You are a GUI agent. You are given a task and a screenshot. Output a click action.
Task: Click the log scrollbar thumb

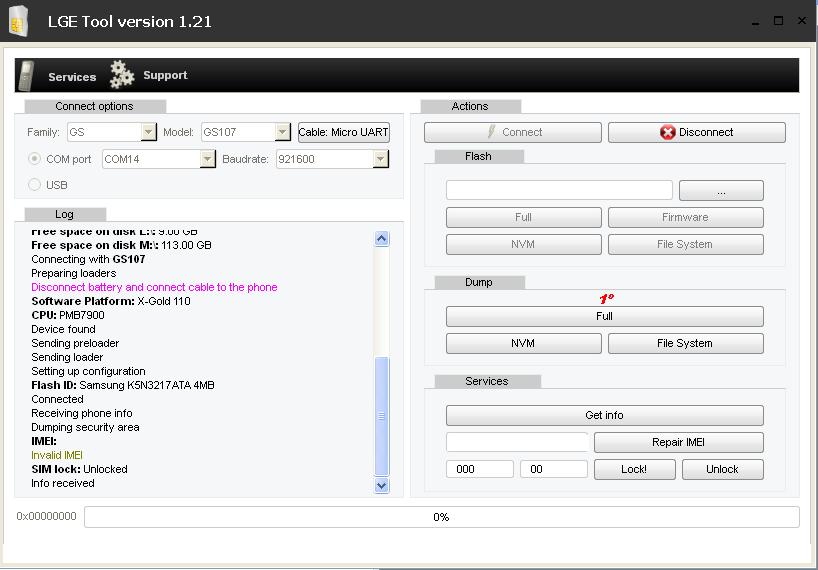[382, 416]
